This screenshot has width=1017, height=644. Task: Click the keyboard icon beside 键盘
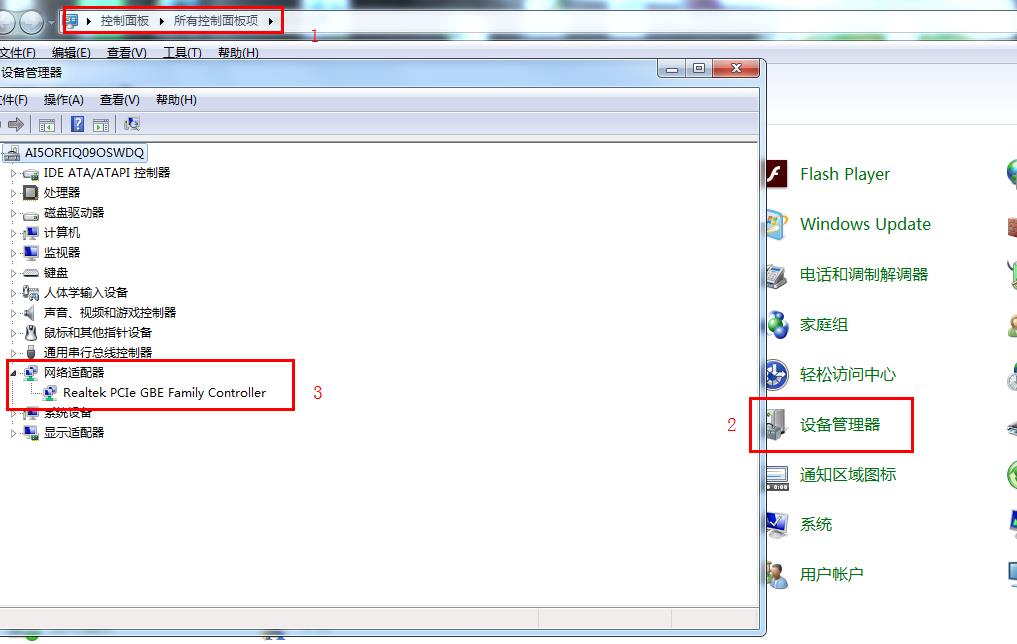30,273
